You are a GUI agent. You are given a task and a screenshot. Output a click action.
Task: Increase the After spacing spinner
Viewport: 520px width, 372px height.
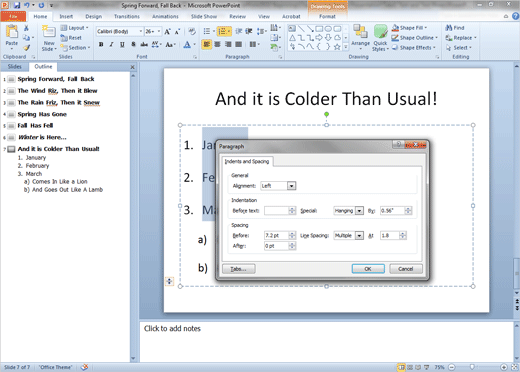292,244
